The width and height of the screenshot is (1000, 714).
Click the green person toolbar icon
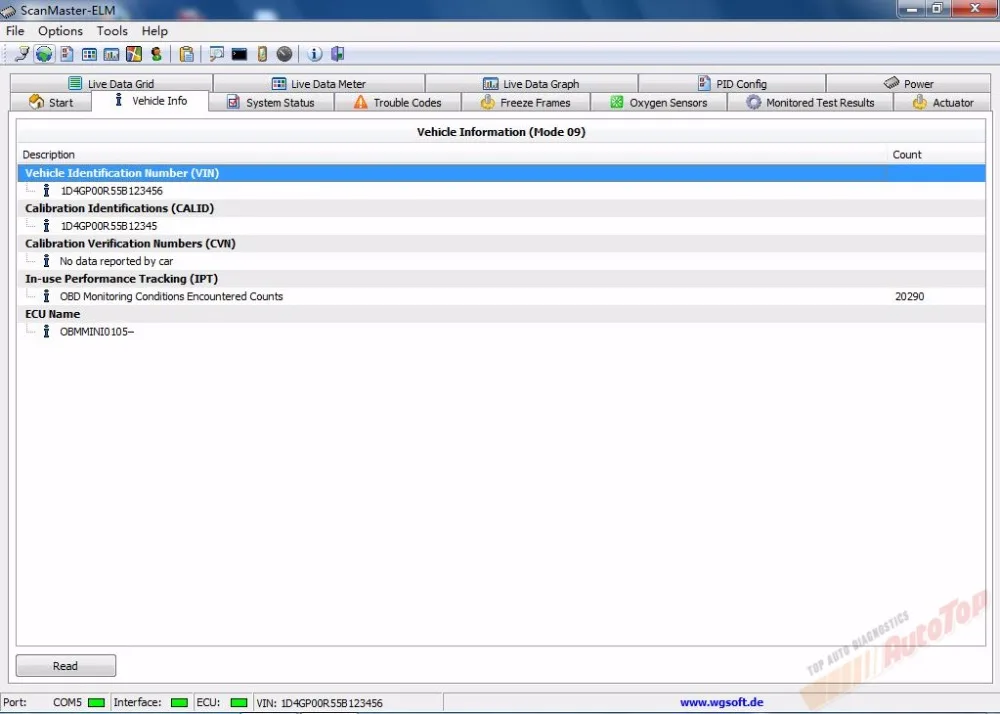coord(156,54)
